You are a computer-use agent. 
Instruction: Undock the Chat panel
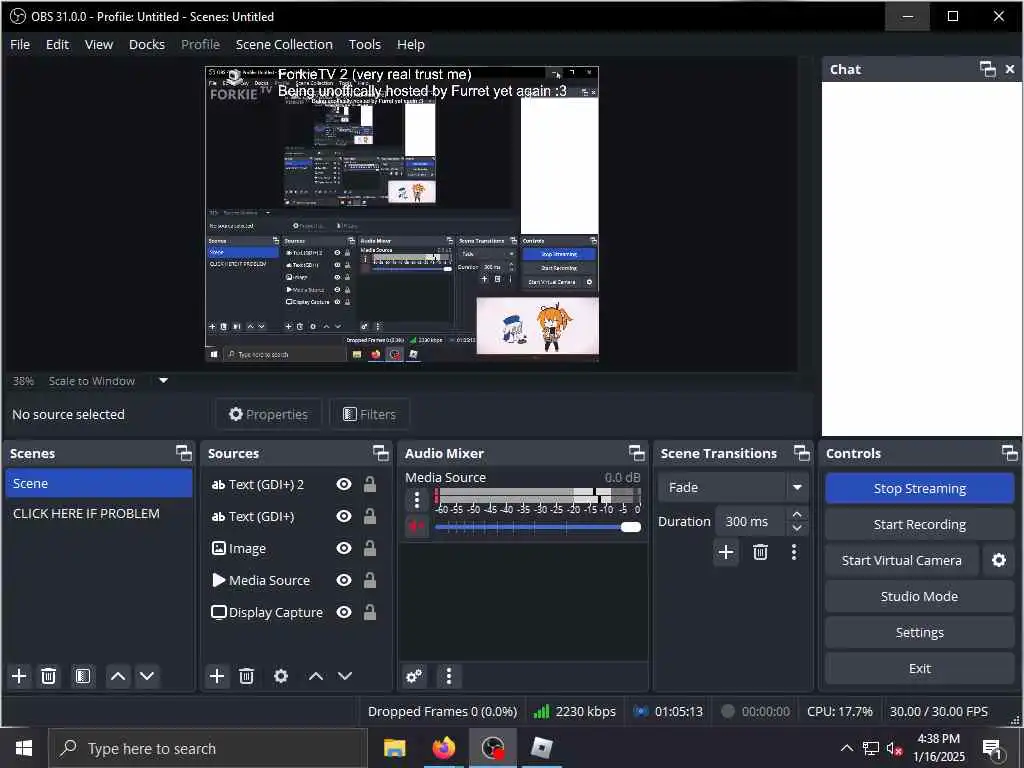pos(987,69)
